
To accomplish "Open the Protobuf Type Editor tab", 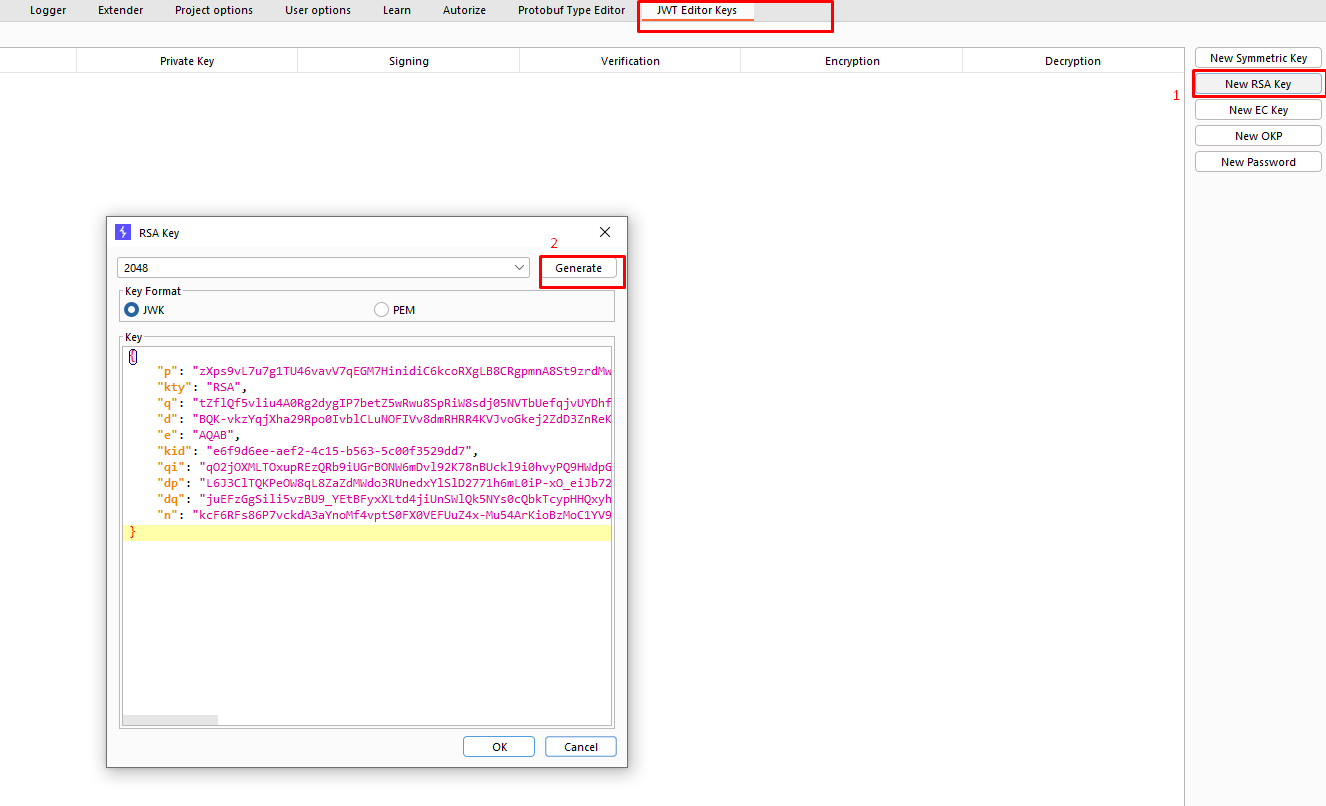I will tap(571, 10).
